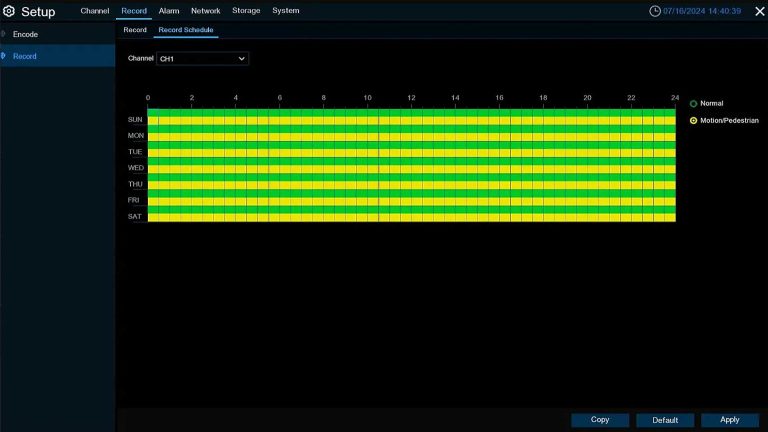The image size is (768, 432).
Task: Open the System menu
Action: point(286,11)
